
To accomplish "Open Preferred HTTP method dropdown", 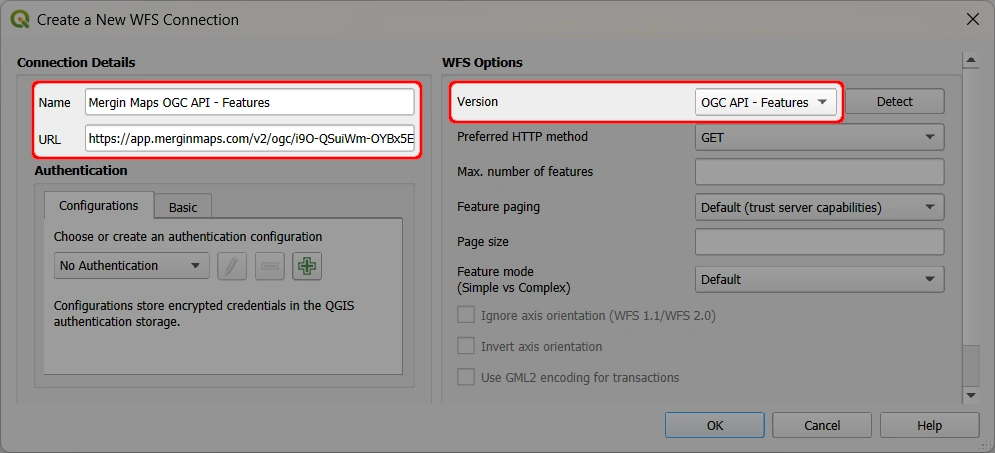I will (819, 137).
